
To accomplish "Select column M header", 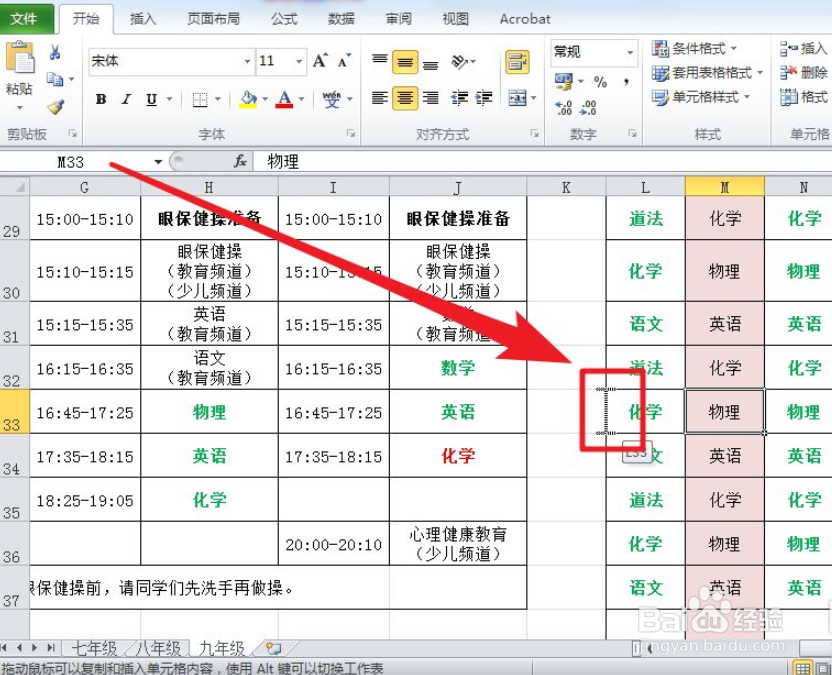I will click(x=725, y=187).
